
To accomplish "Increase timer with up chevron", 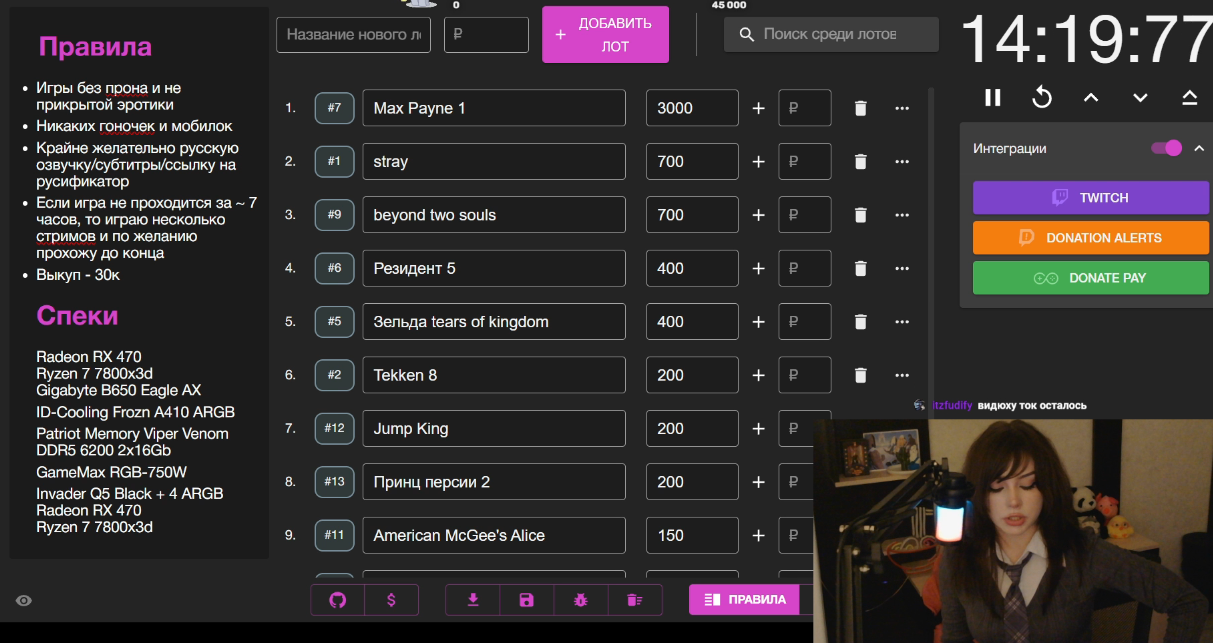I will 1091,97.
